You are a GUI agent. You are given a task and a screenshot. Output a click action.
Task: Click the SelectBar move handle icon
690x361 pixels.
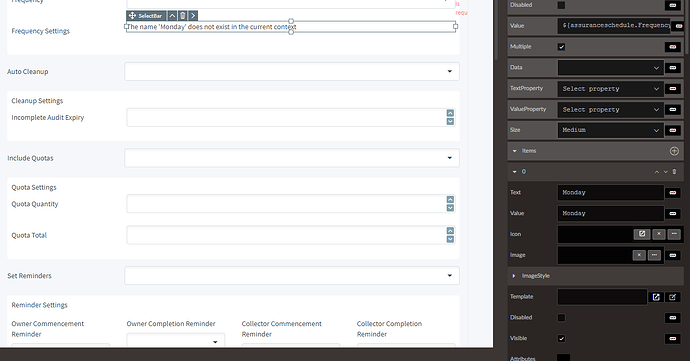tap(132, 16)
